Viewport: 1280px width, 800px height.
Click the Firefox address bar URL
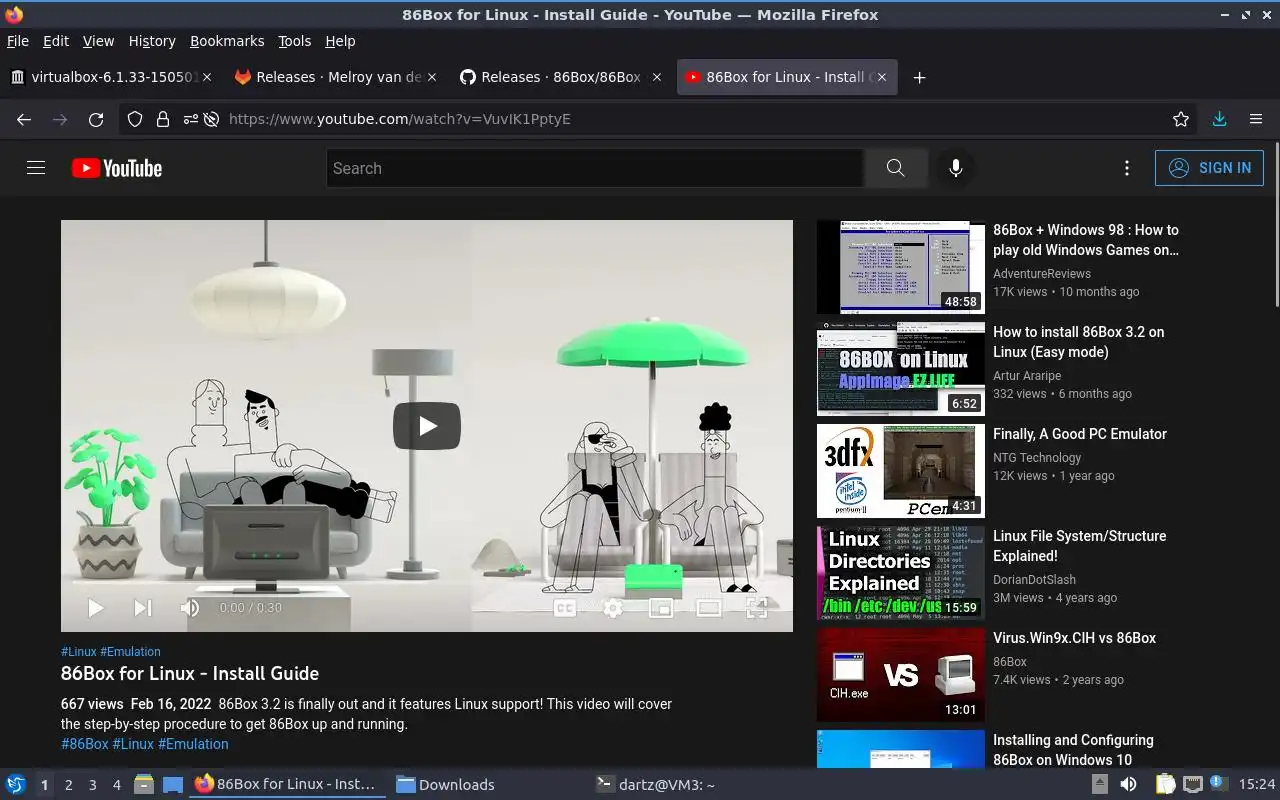400,119
